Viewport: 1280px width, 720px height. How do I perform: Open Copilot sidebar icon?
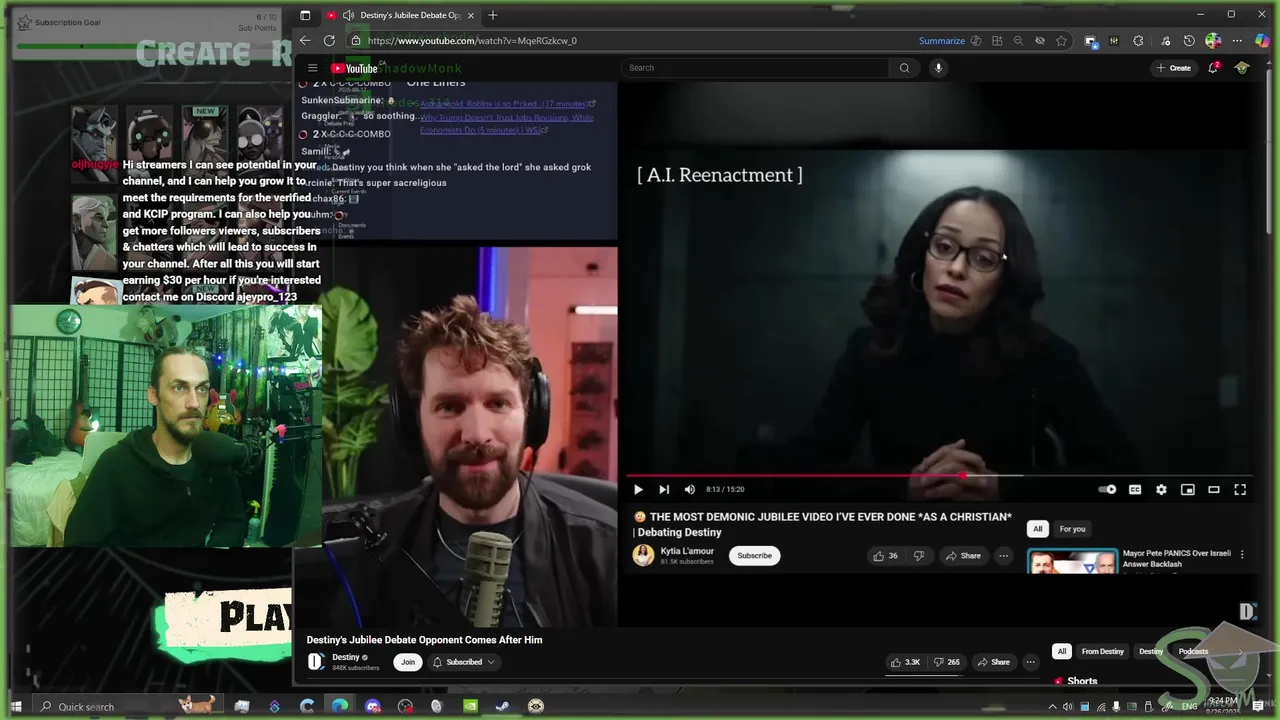pos(1263,41)
